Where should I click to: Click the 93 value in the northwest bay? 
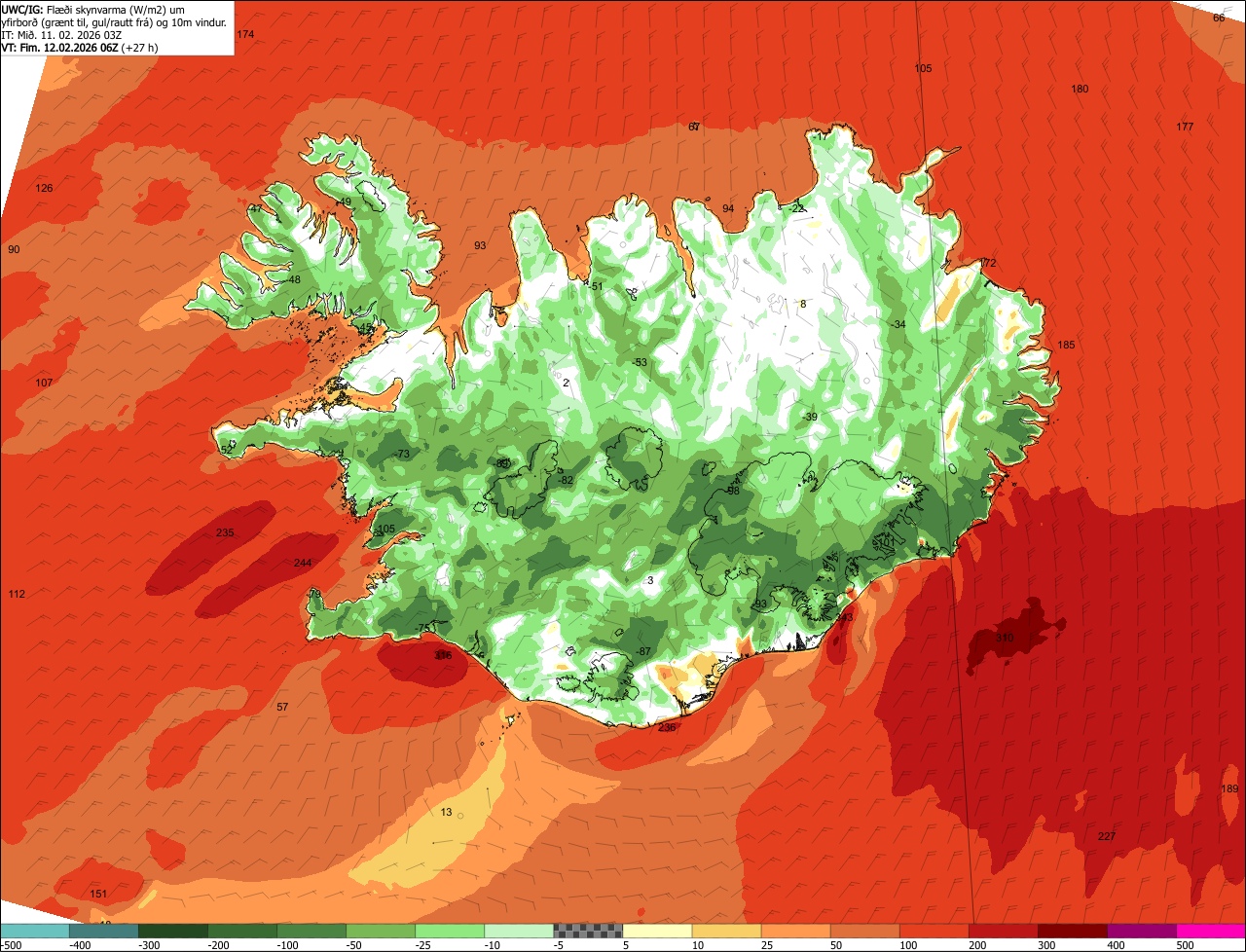(x=480, y=245)
